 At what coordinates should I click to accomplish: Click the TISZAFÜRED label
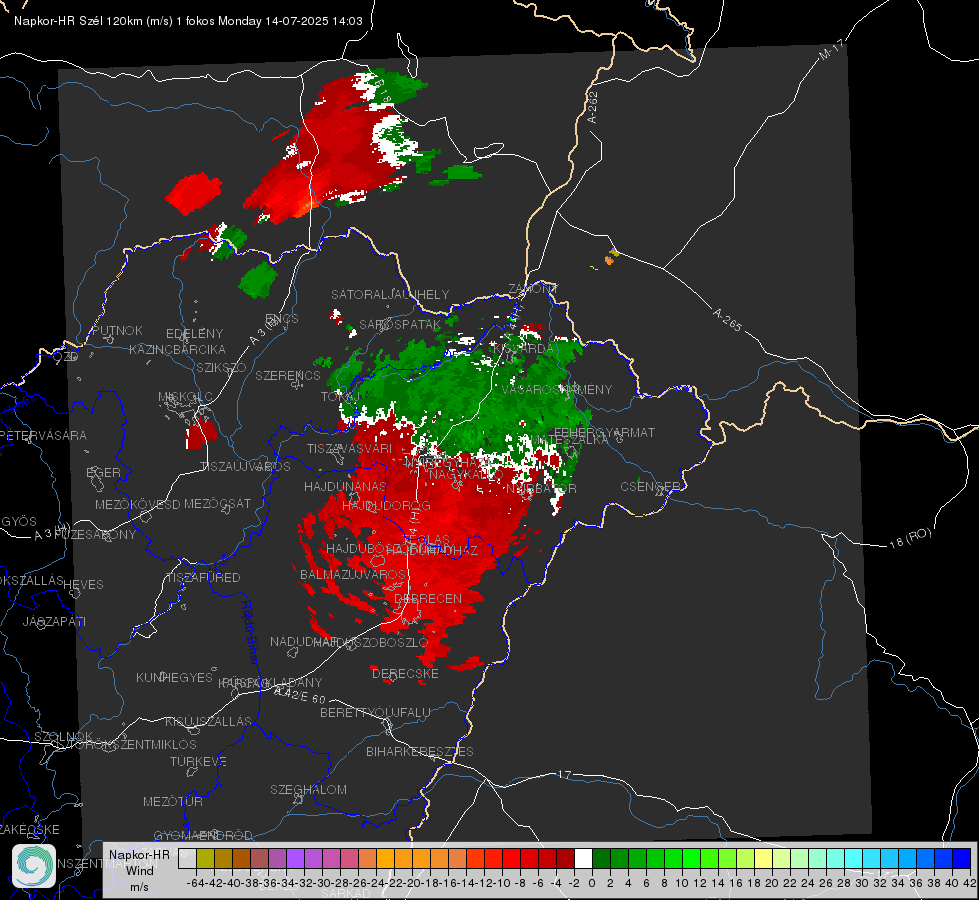(x=203, y=578)
